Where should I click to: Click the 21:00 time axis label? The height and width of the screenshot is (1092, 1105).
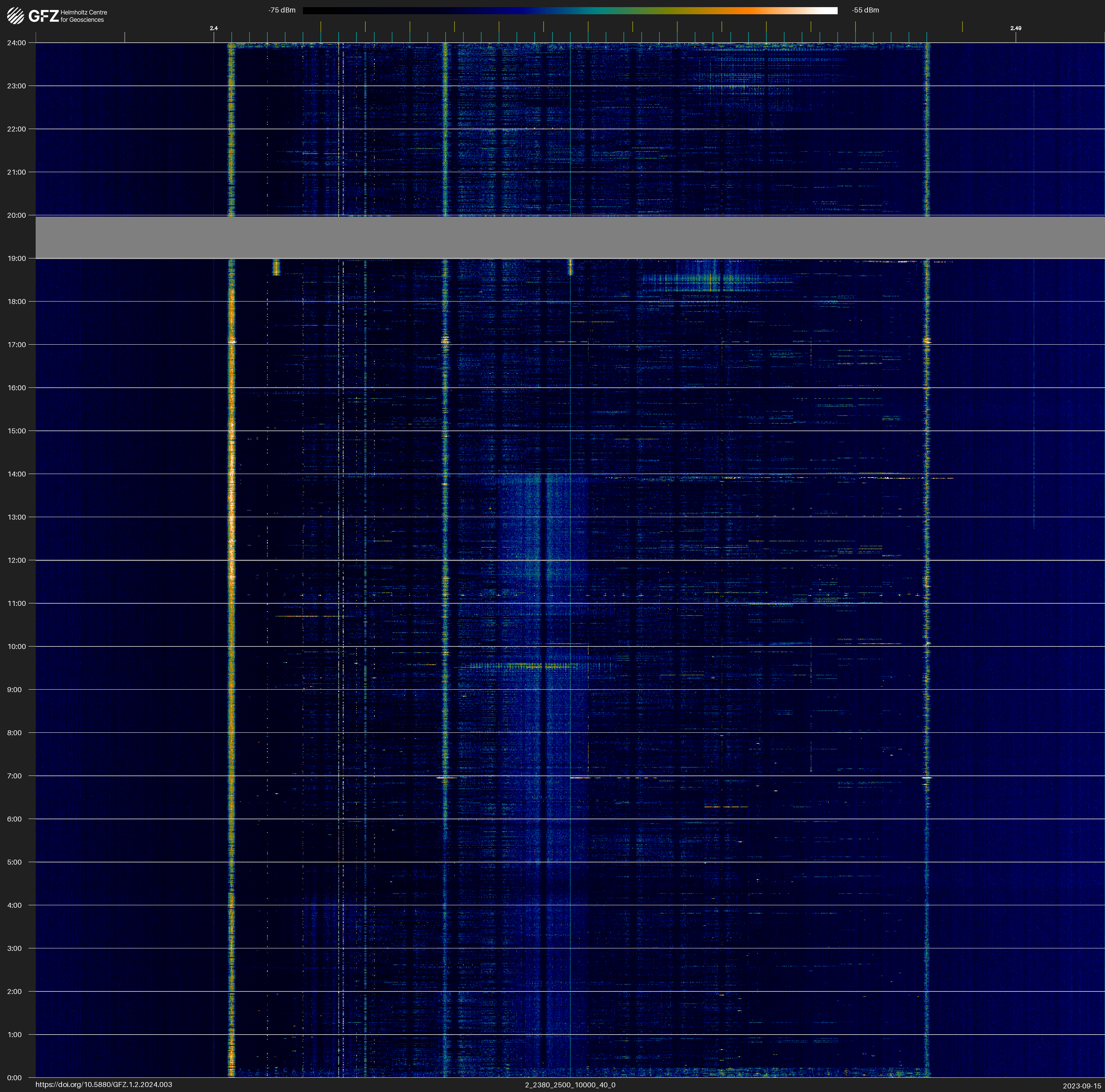(x=17, y=172)
